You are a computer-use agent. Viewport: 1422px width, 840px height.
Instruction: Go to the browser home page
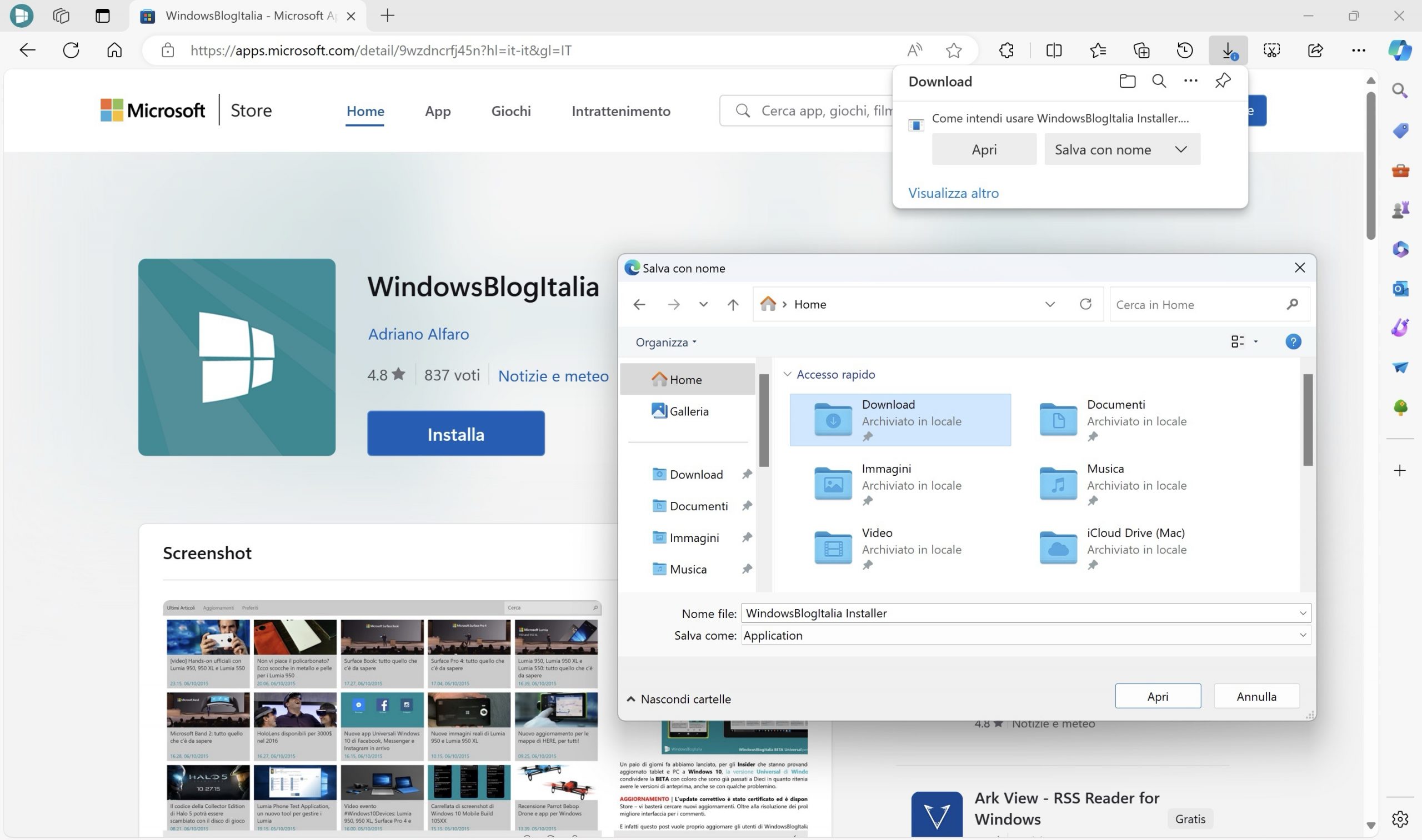pos(114,50)
